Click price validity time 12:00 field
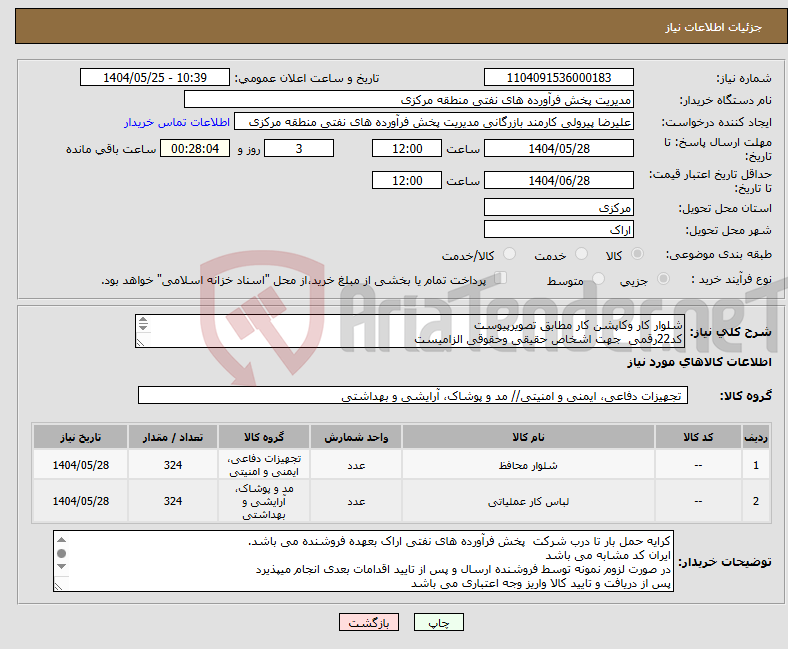 click(407, 180)
